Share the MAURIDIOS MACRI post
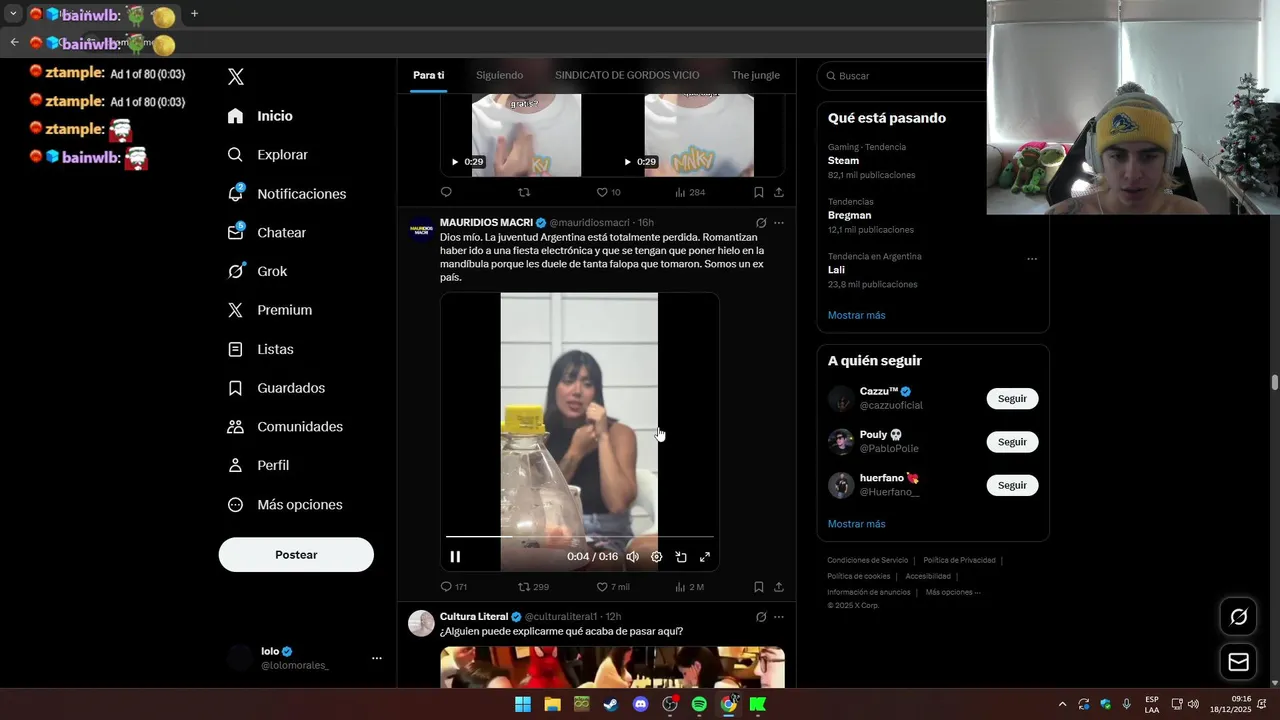Screen dimensions: 1280x720 [779, 587]
